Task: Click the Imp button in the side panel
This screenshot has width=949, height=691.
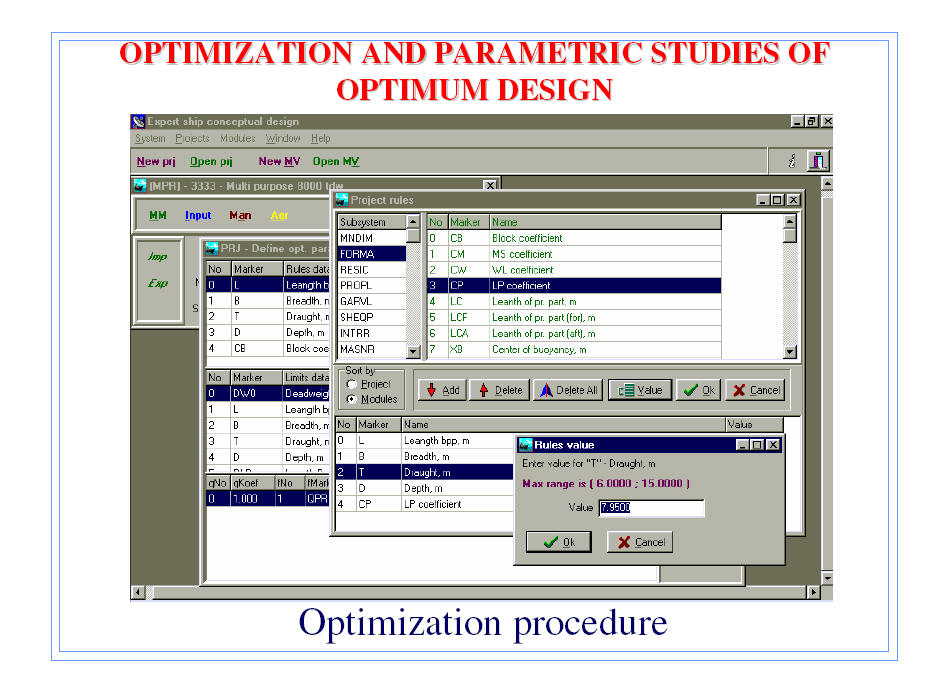Action: (x=158, y=257)
